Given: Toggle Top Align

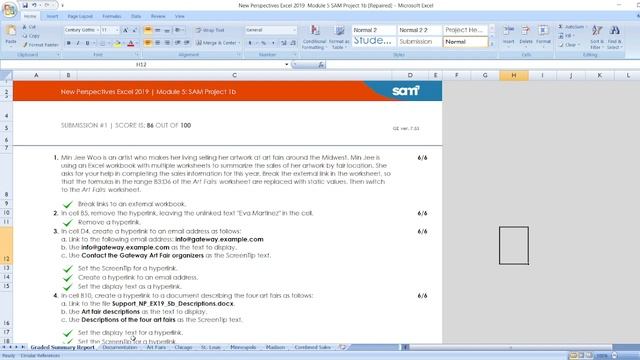Looking at the screenshot, I should (x=148, y=30).
